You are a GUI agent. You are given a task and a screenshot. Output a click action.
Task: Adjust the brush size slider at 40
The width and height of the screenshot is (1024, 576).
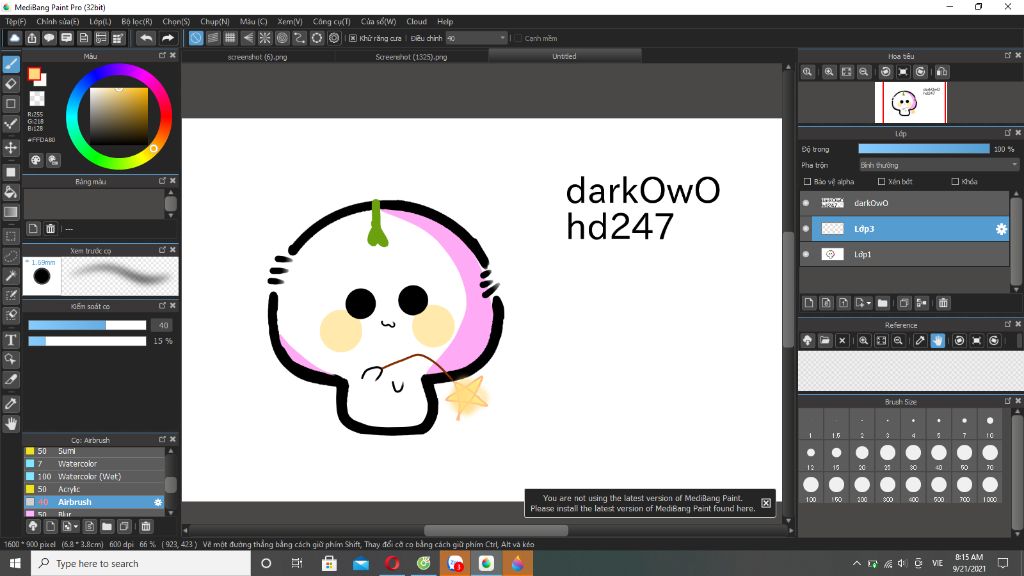click(x=87, y=325)
